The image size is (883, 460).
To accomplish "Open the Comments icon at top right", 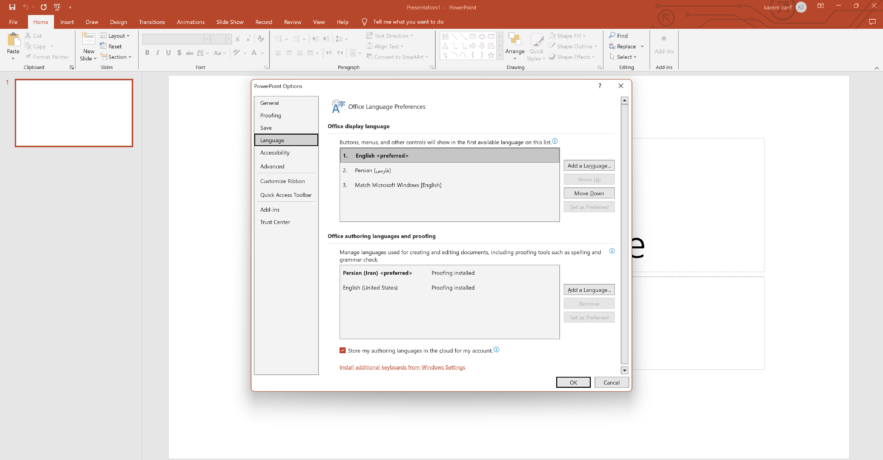I will pos(872,22).
